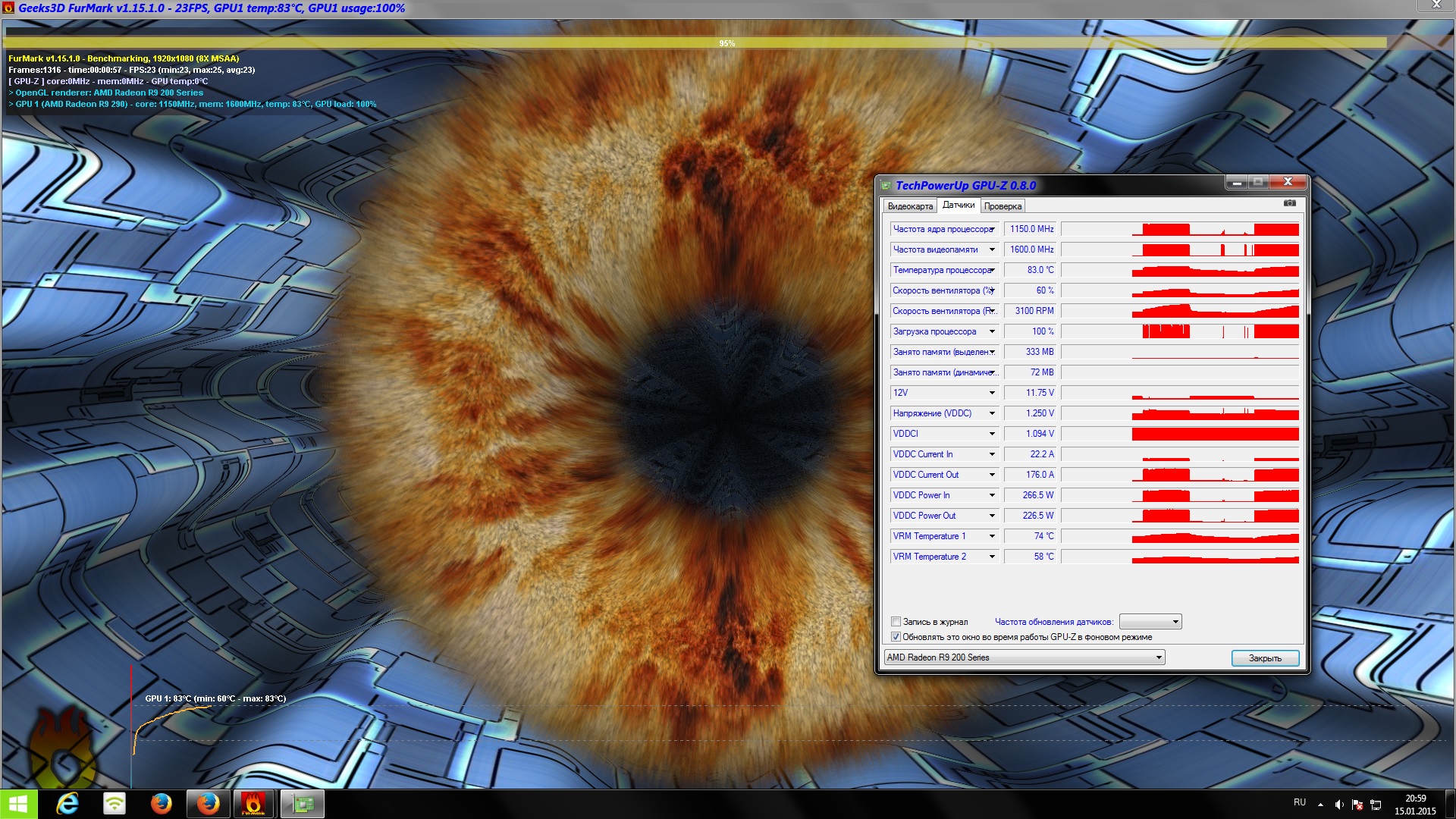Switch to the Видеокарта tab
Screen dimensions: 1456x819
[x=909, y=206]
